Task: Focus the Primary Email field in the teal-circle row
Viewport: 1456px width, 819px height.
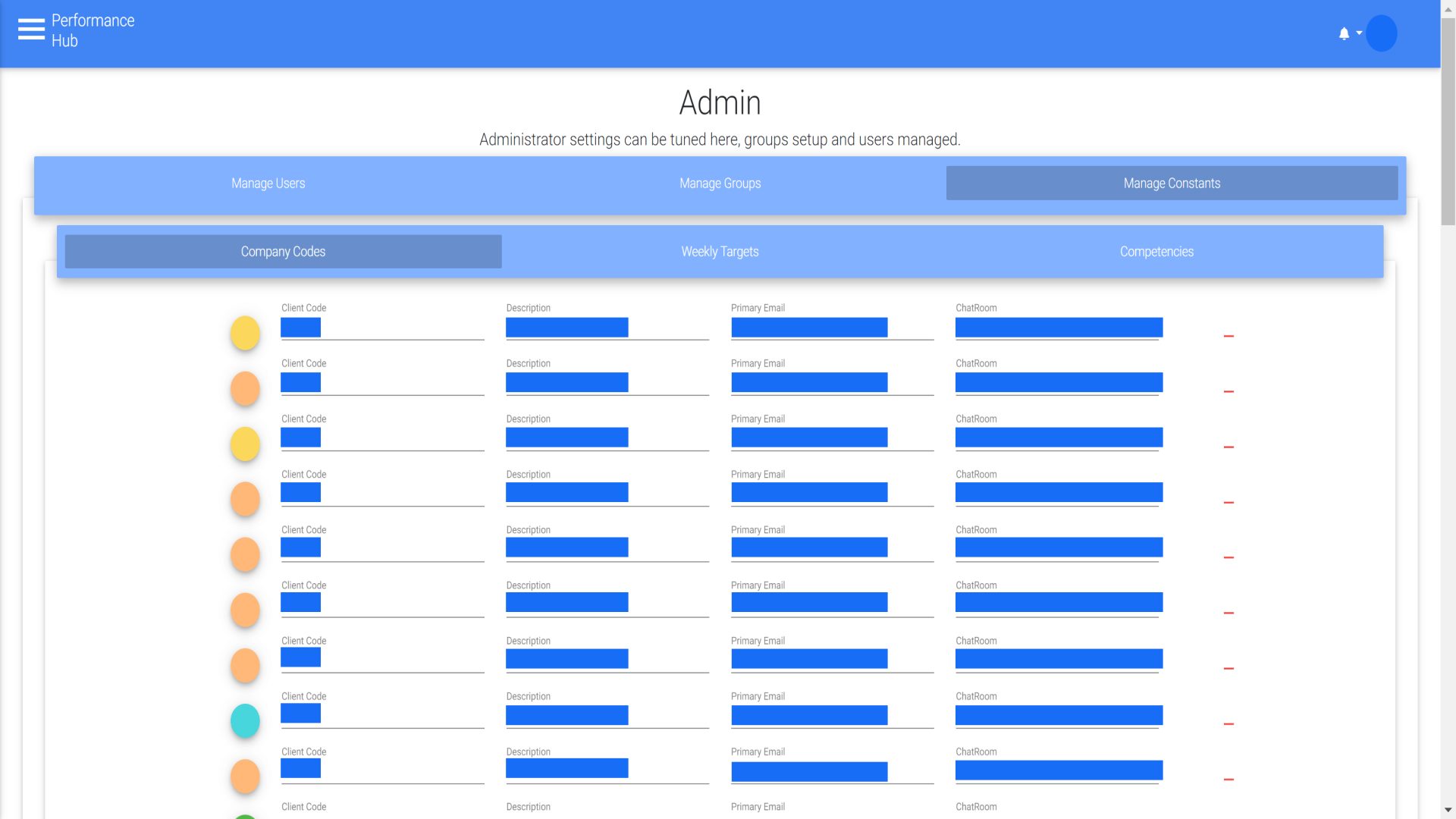Action: click(832, 715)
